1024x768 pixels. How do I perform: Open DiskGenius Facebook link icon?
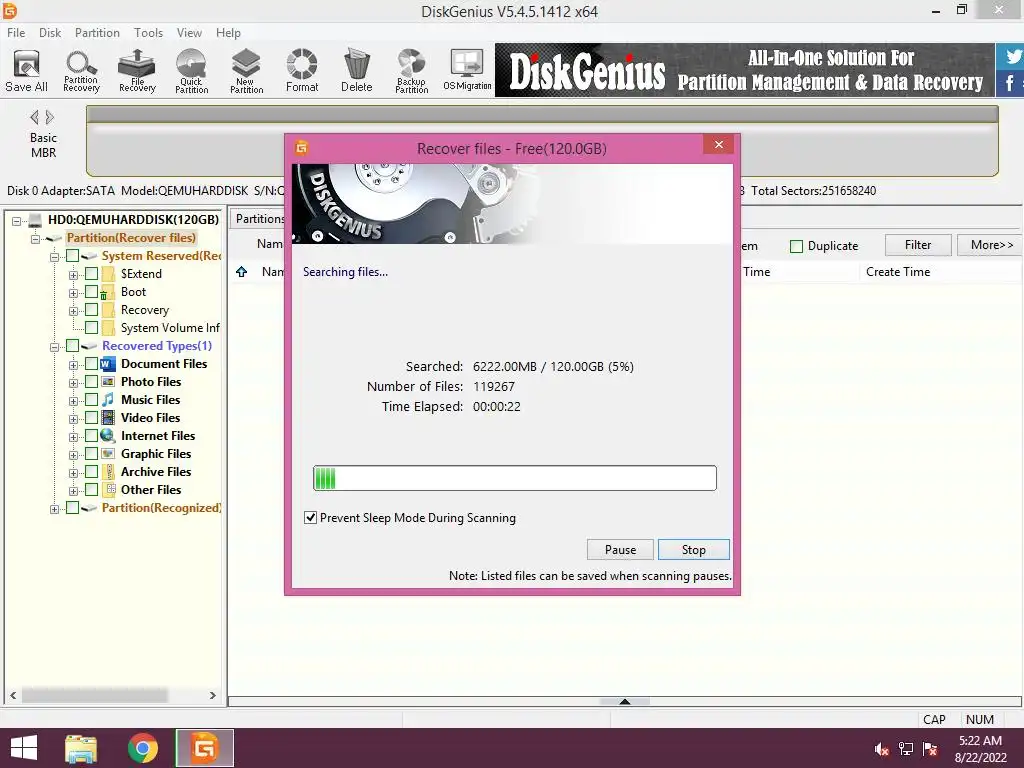(x=1011, y=83)
